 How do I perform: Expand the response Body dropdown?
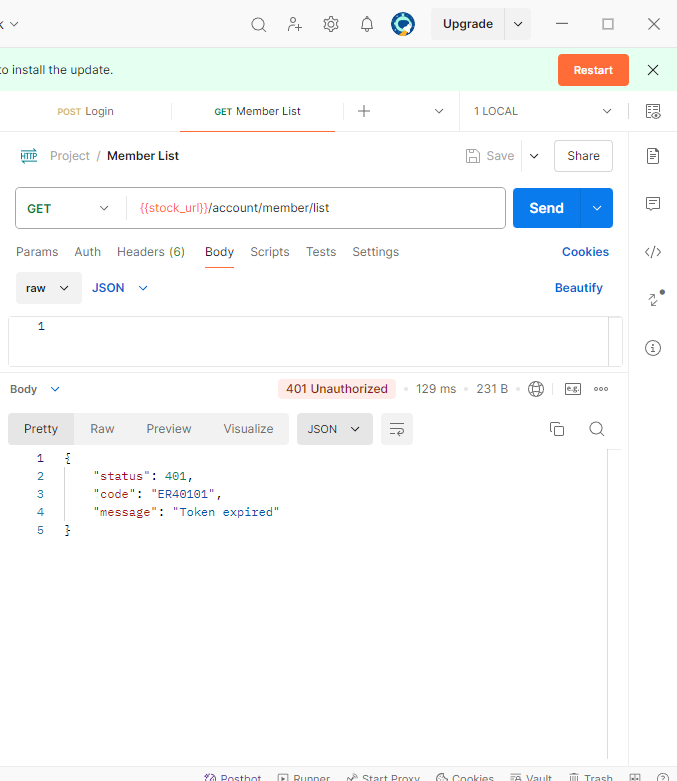pos(35,389)
